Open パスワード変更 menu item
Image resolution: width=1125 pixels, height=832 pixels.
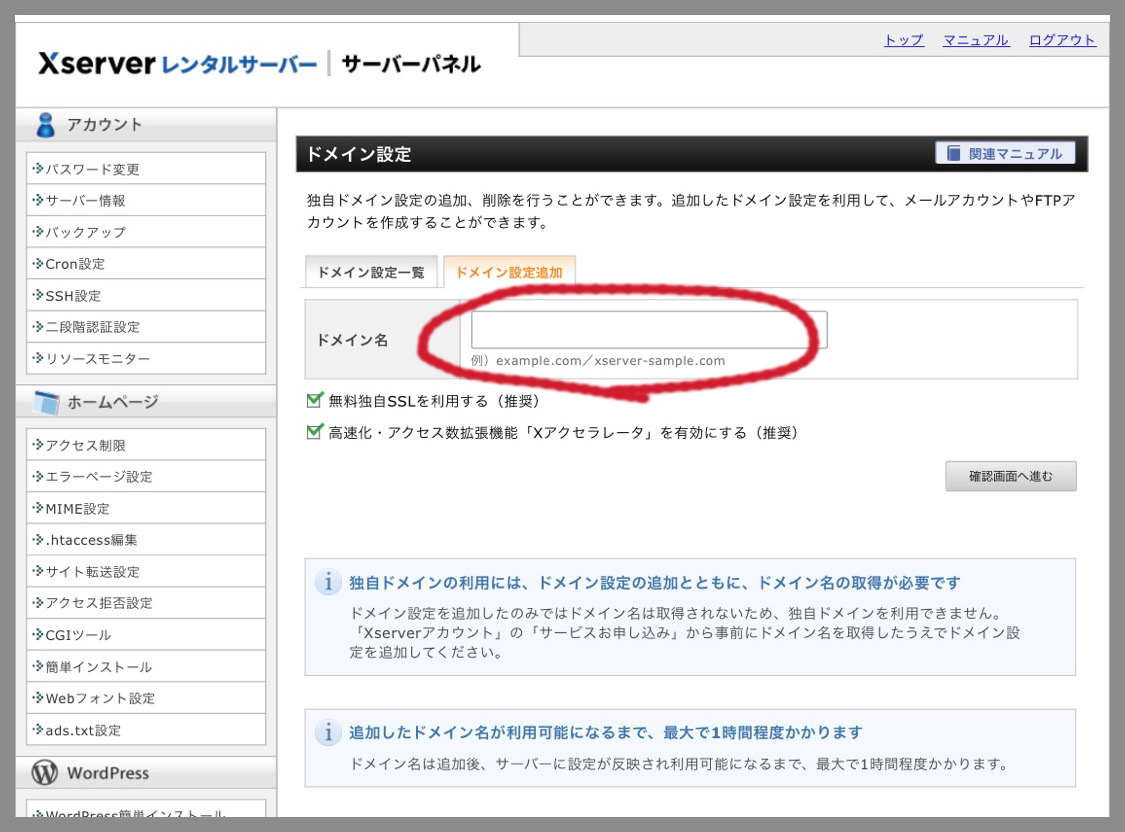click(x=146, y=169)
